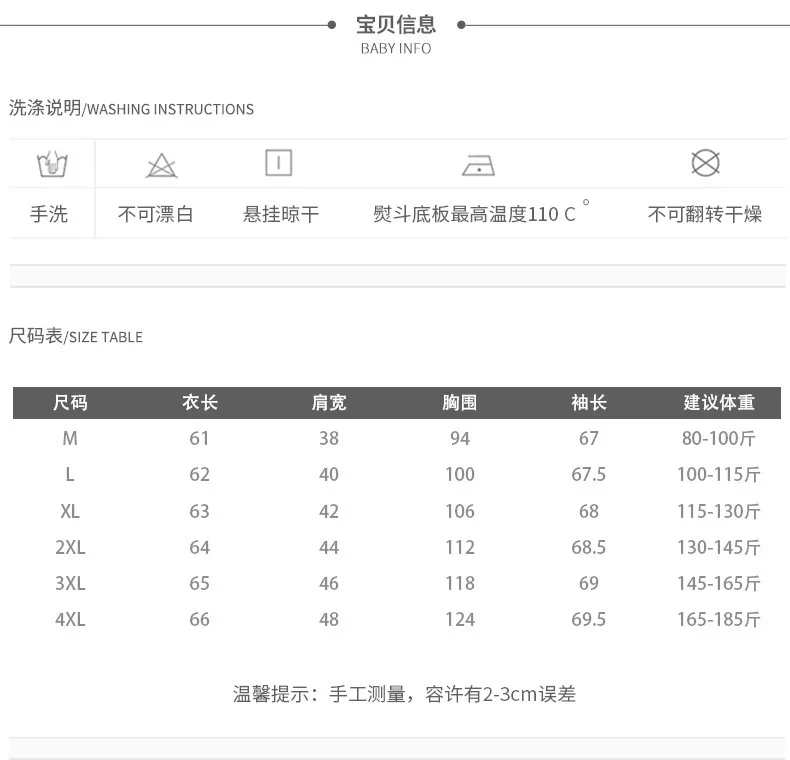
Task: Click the 袖长 column header
Action: [x=589, y=403]
